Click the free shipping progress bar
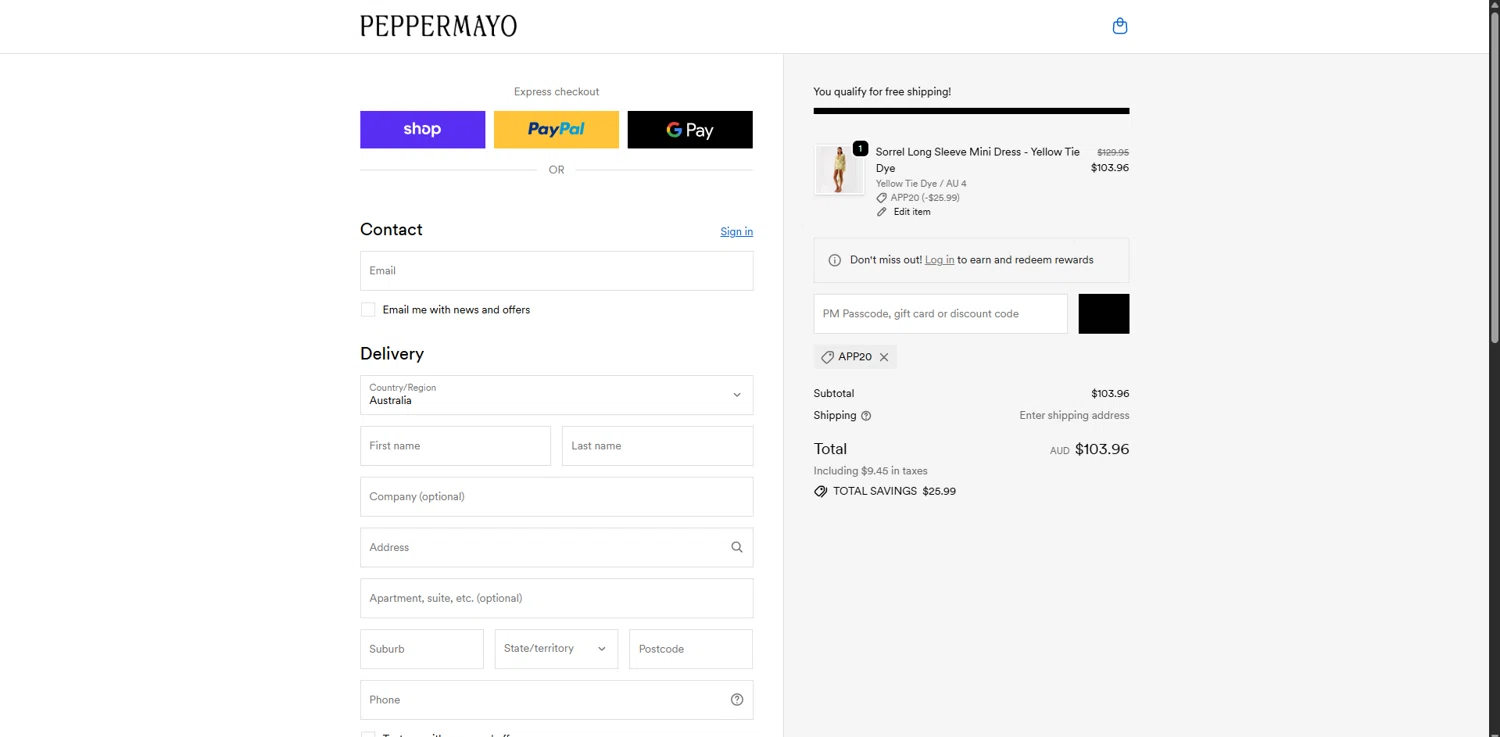This screenshot has width=1500, height=737. point(971,111)
